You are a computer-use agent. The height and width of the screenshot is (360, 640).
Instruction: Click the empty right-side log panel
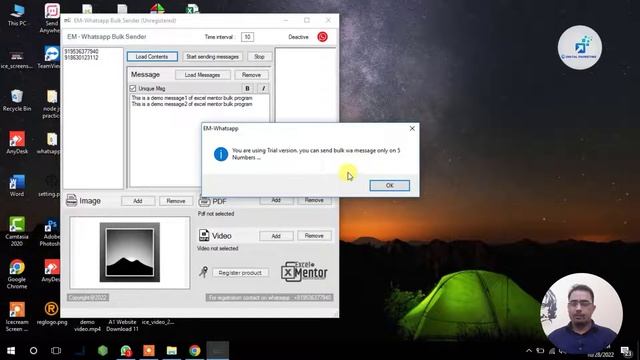tap(305, 84)
